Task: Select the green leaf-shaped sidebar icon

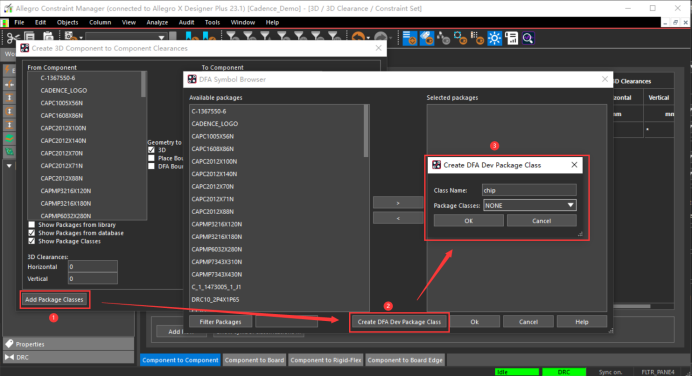Action: tap(9, 151)
